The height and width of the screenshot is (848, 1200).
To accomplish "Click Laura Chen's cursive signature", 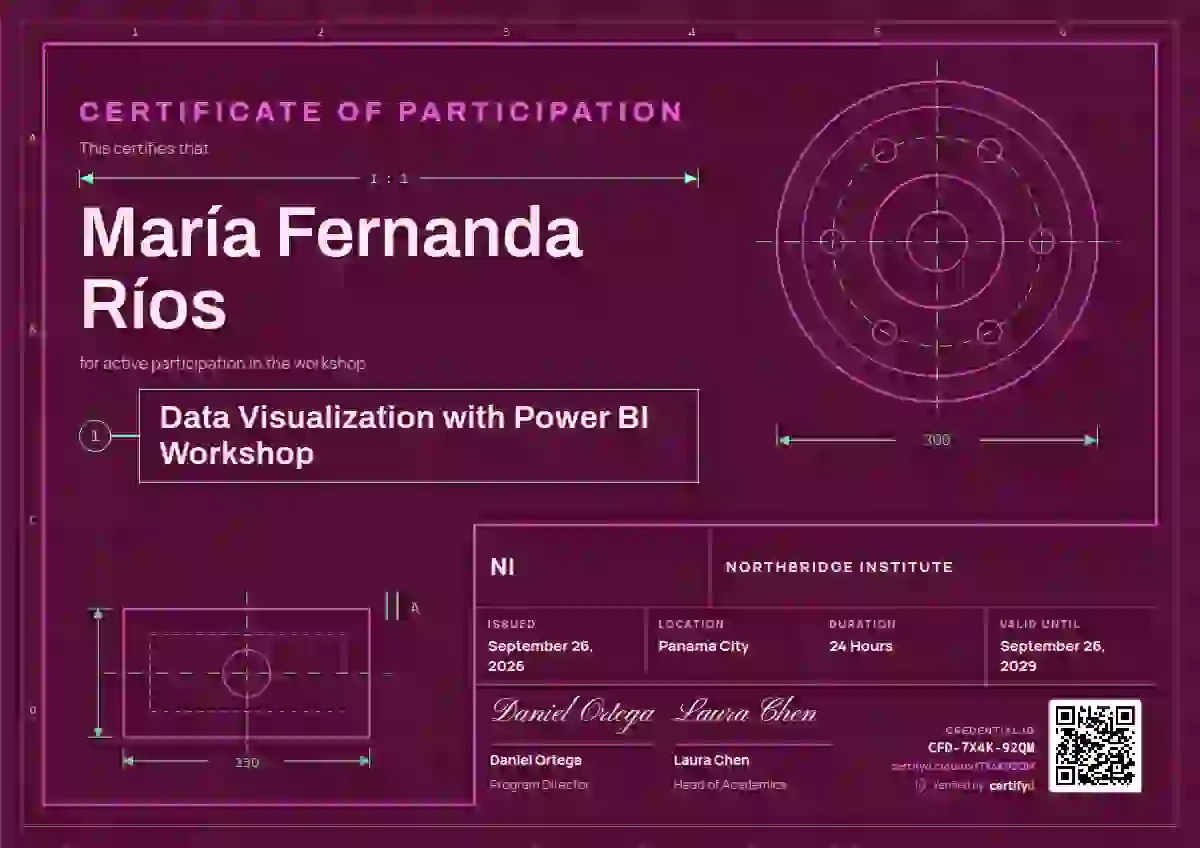I will pyautogui.click(x=746, y=712).
